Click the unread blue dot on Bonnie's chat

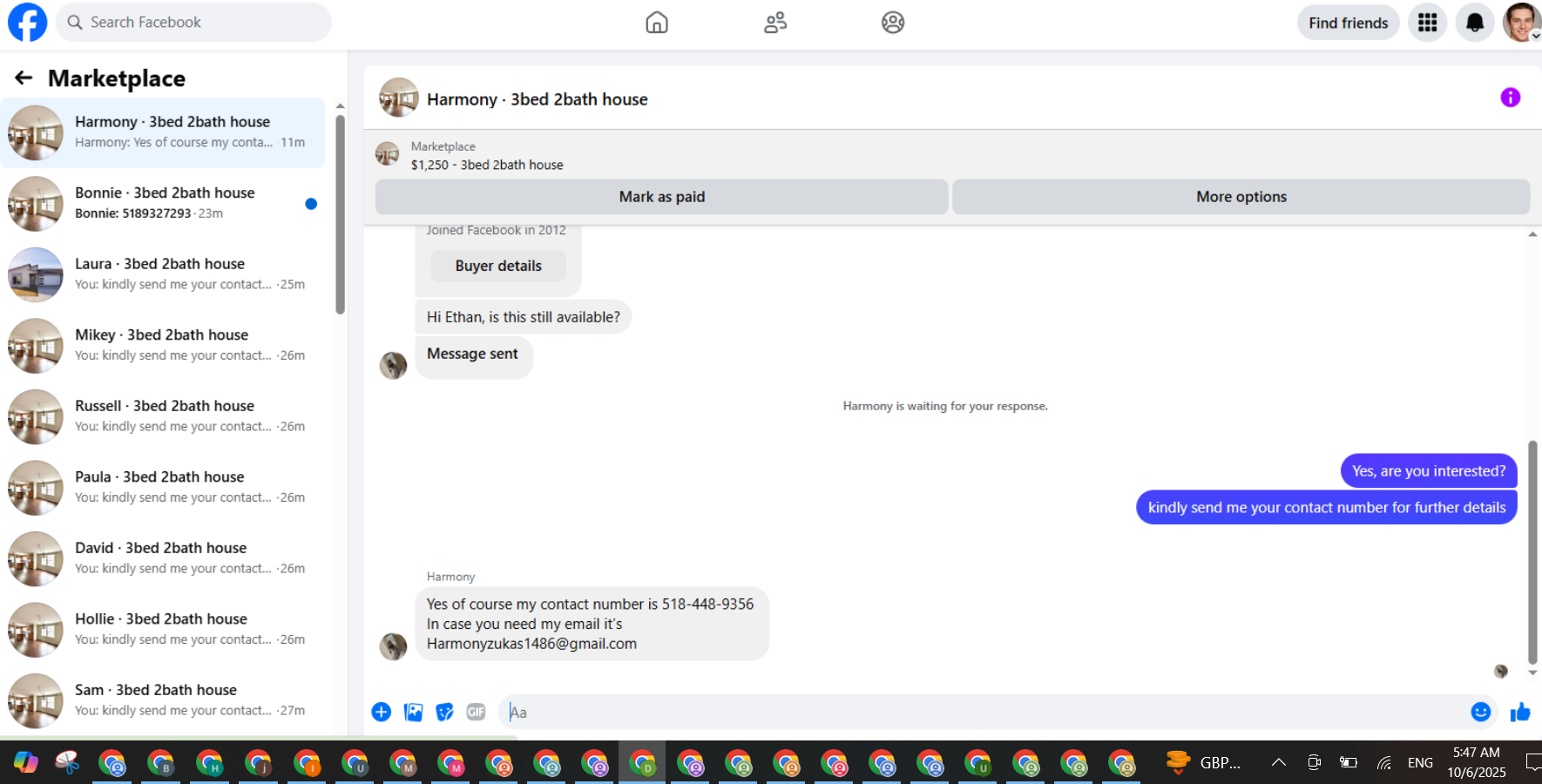311,204
